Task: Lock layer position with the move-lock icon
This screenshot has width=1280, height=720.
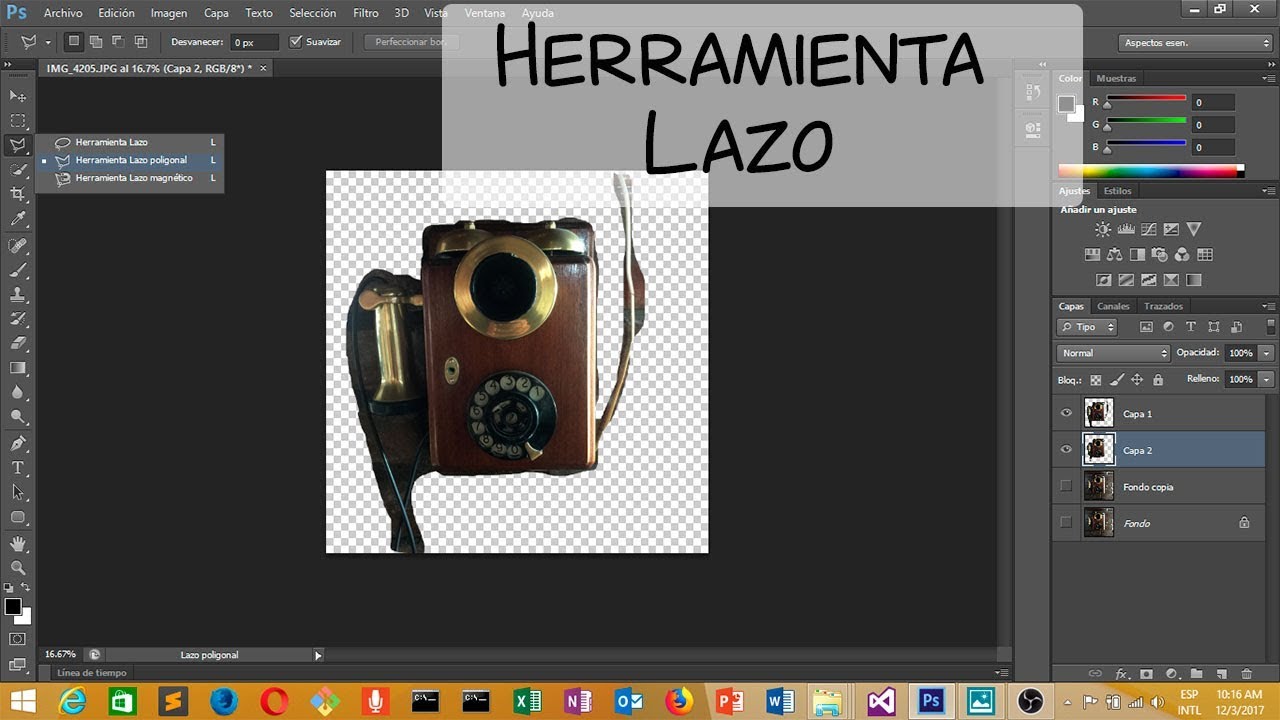Action: 1138,380
